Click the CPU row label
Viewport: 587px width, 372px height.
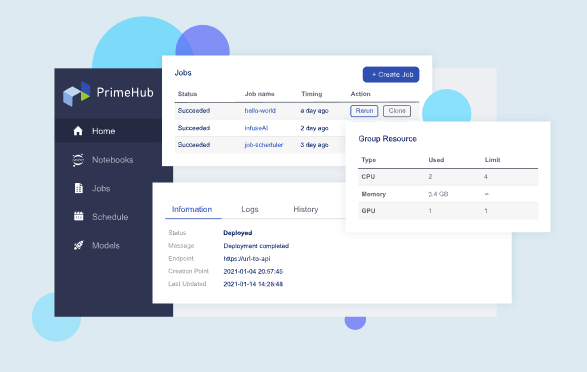tap(368, 177)
